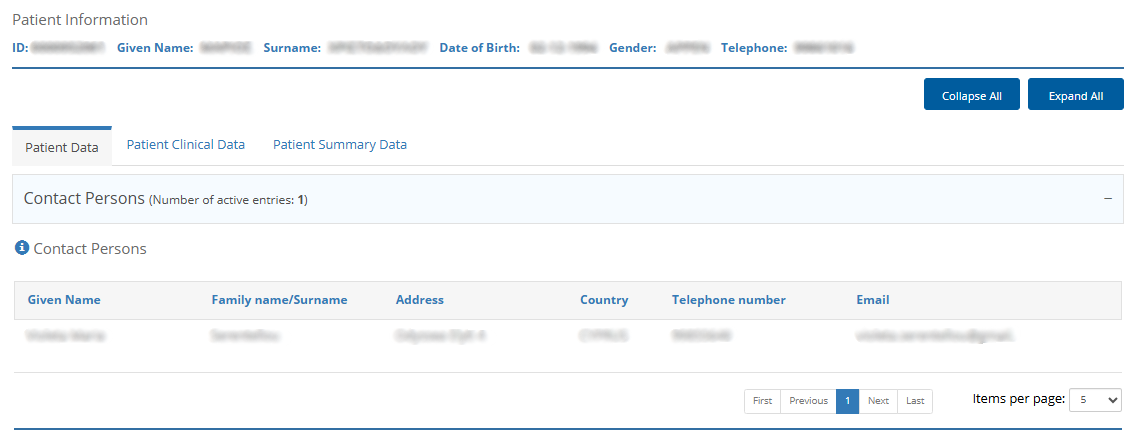Go to the Previous page

808,401
